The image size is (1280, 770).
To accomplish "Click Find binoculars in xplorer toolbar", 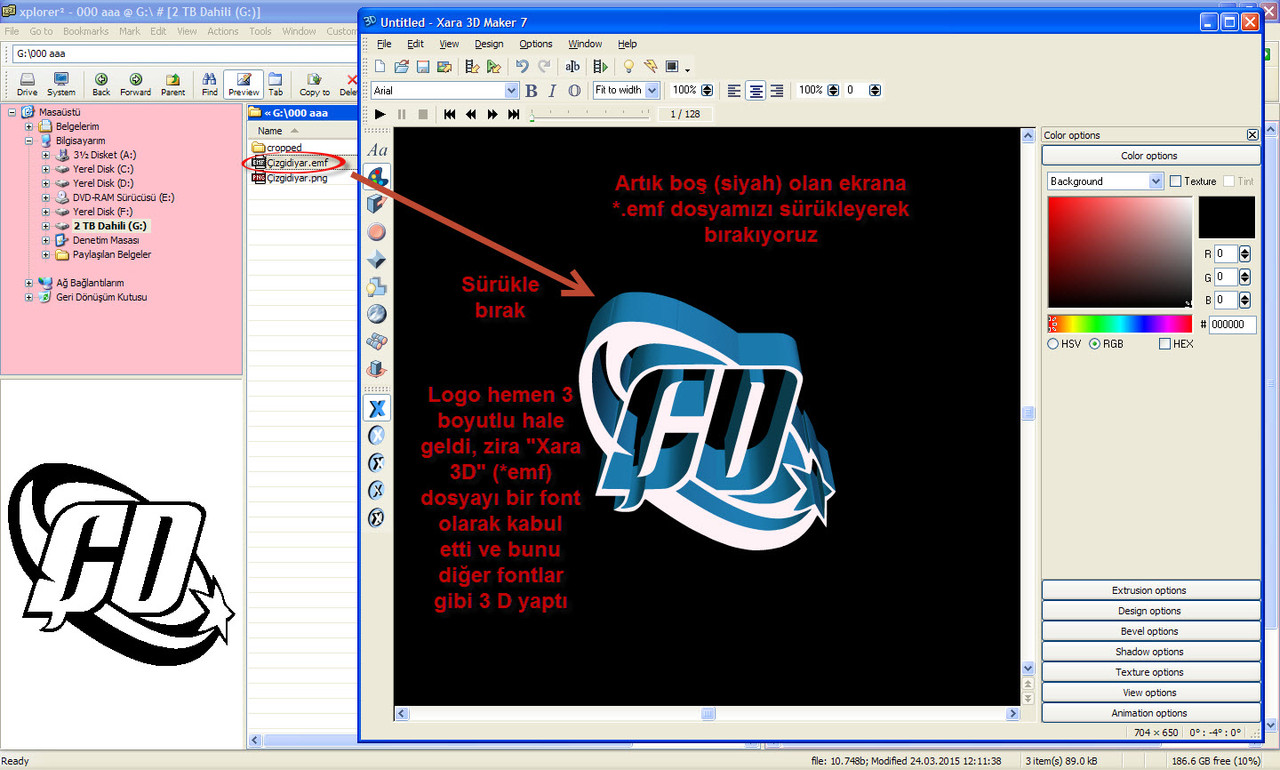I will click(x=210, y=84).
